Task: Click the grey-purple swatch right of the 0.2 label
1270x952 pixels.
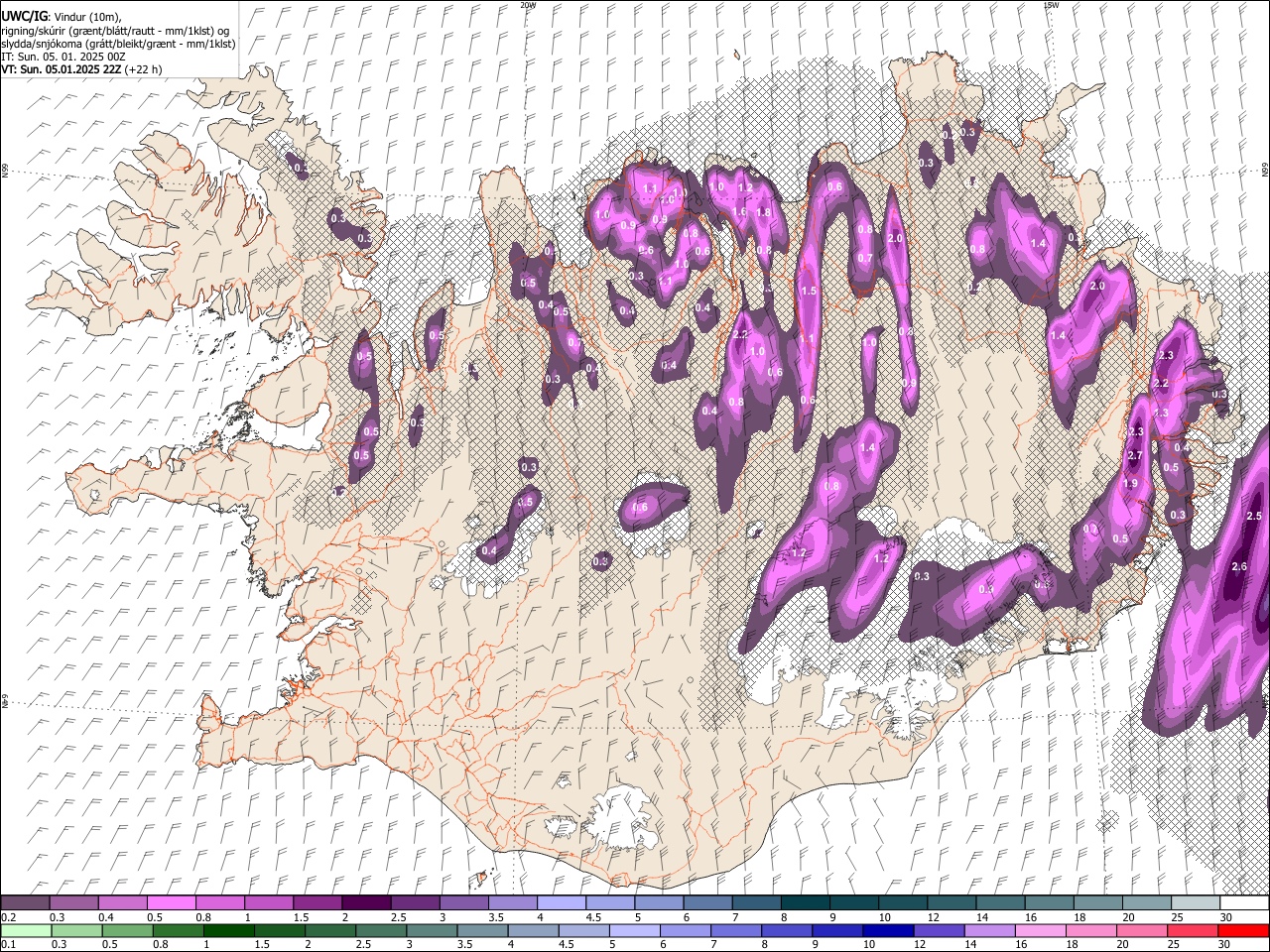Action: (x=25, y=903)
